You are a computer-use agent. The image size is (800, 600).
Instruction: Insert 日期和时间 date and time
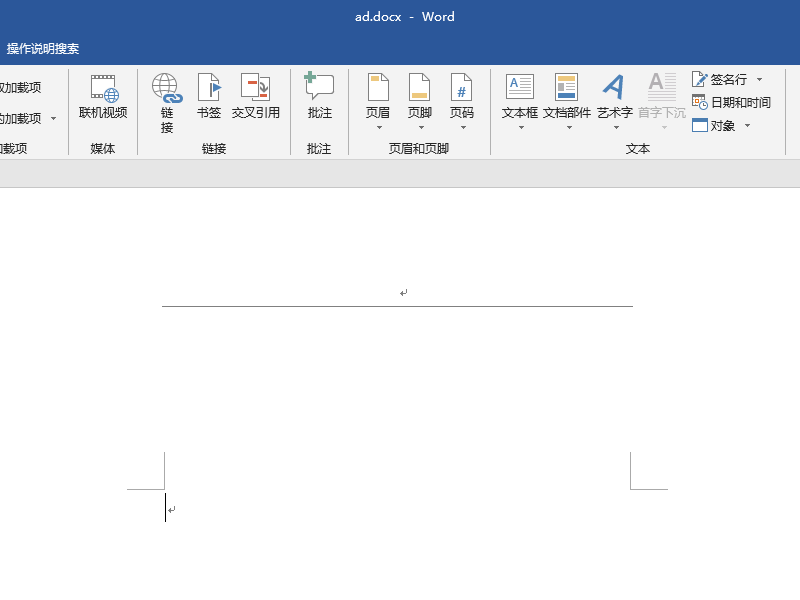coord(731,103)
